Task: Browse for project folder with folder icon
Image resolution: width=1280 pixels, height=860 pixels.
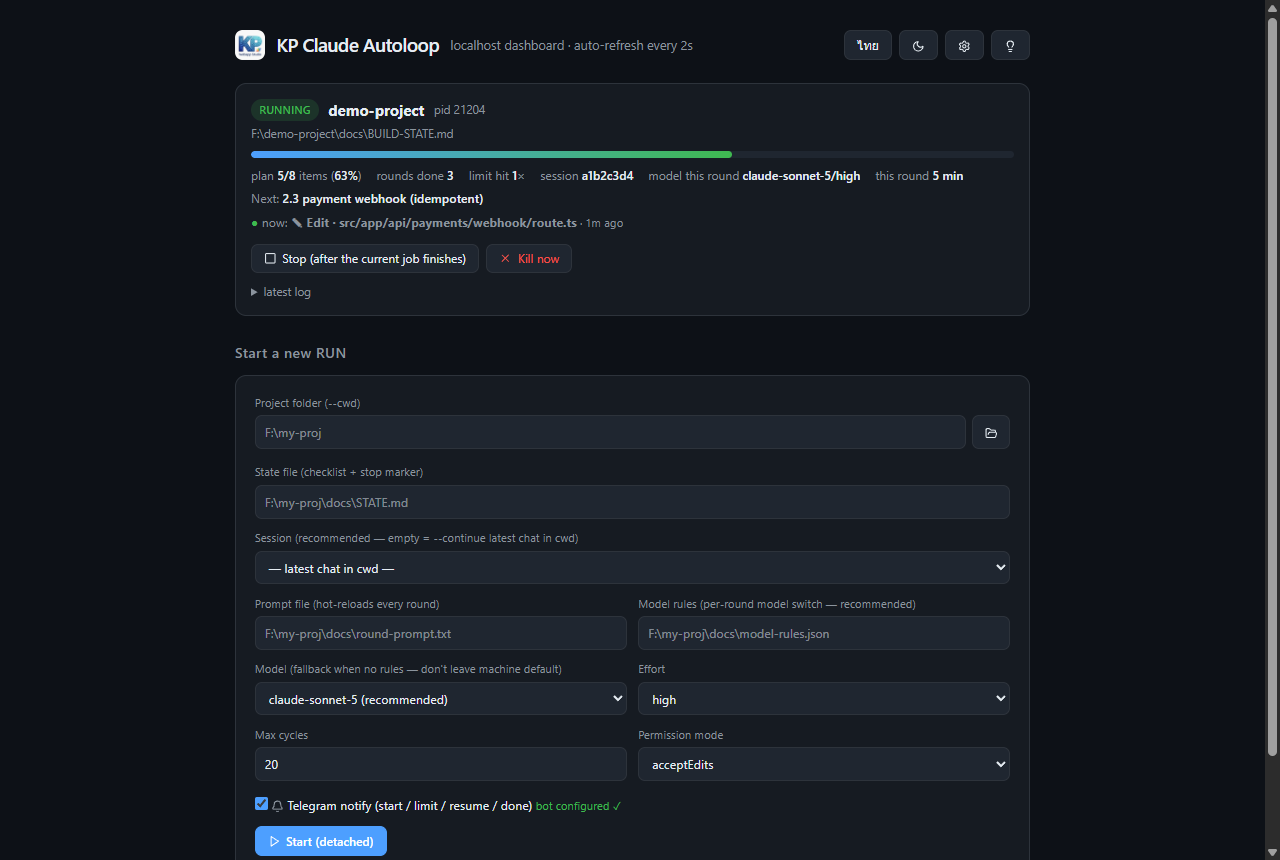Action: (991, 433)
